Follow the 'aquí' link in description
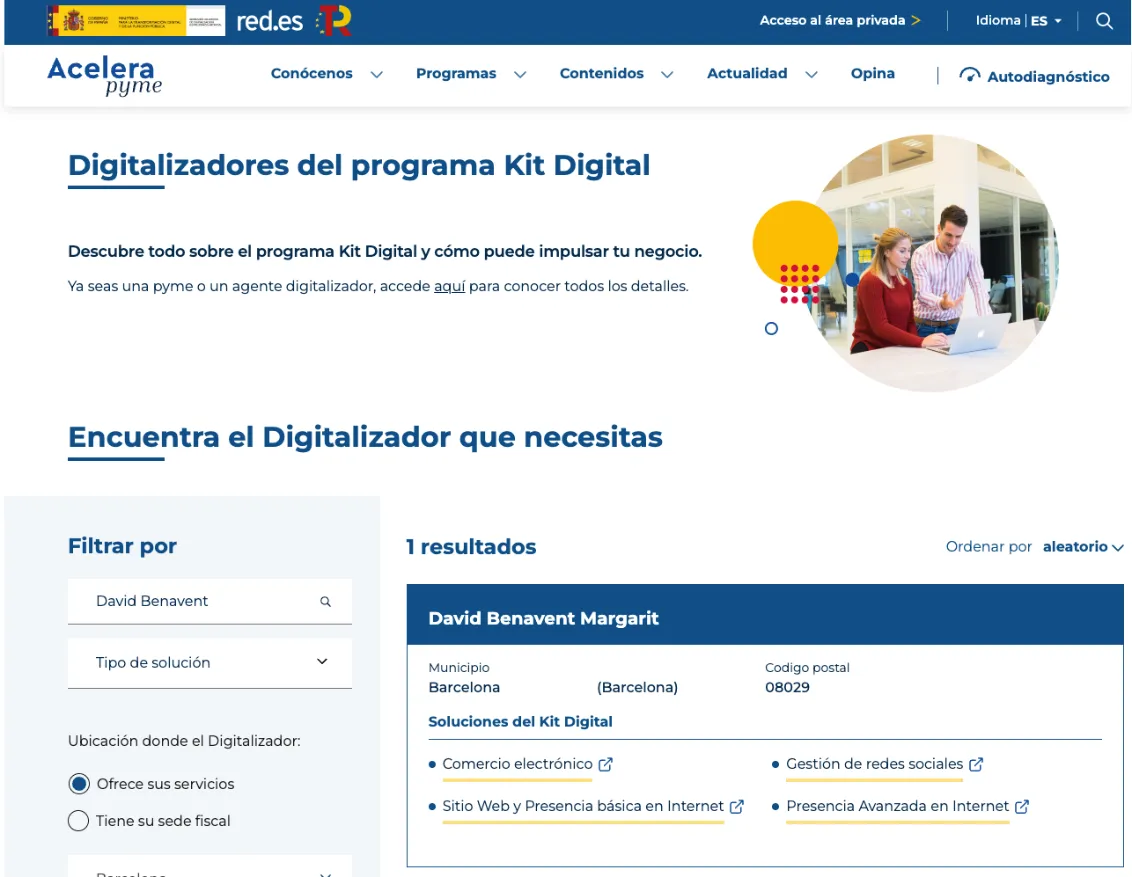The height and width of the screenshot is (877, 1132). pos(449,286)
